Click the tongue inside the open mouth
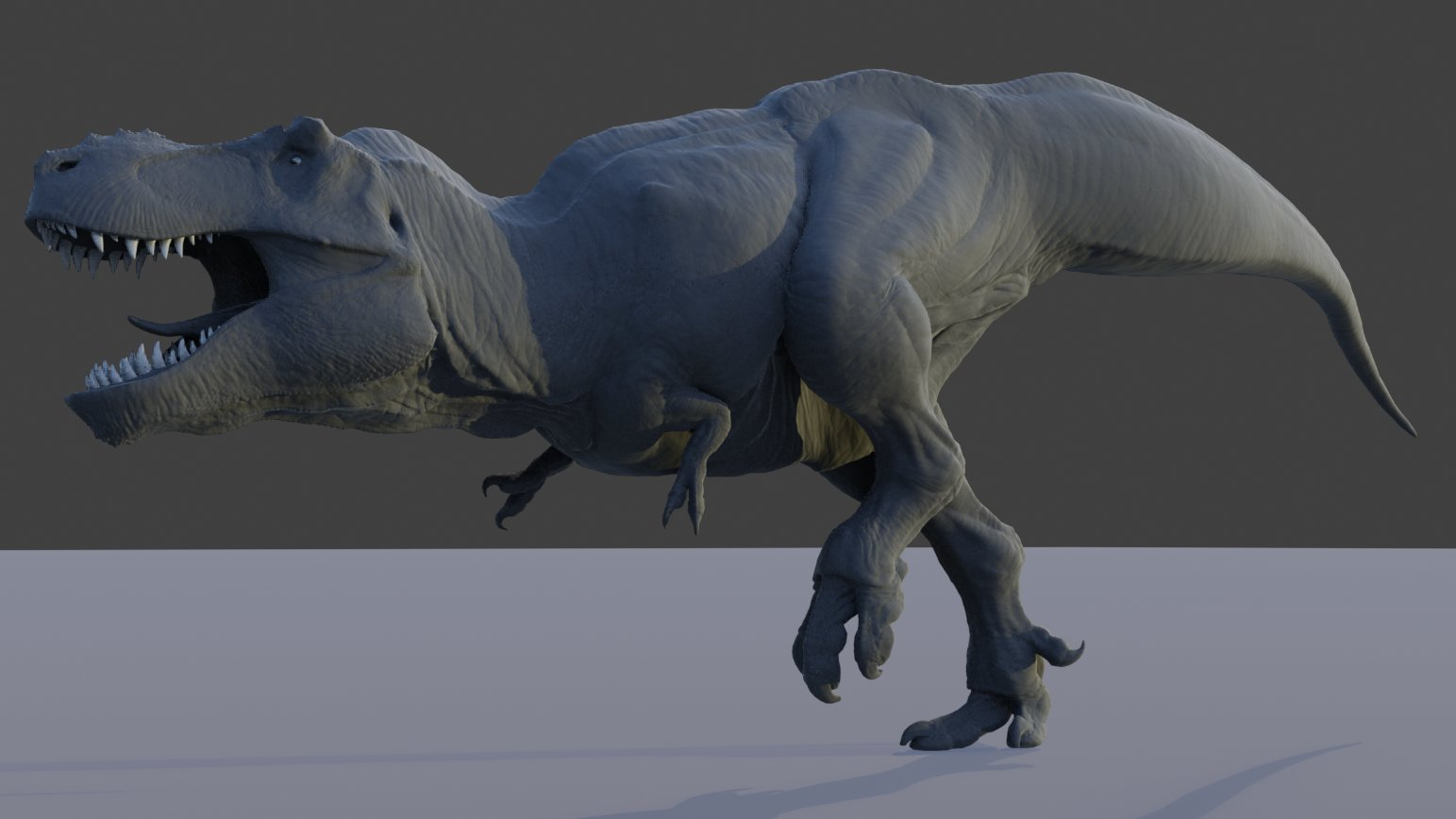 coord(175,326)
